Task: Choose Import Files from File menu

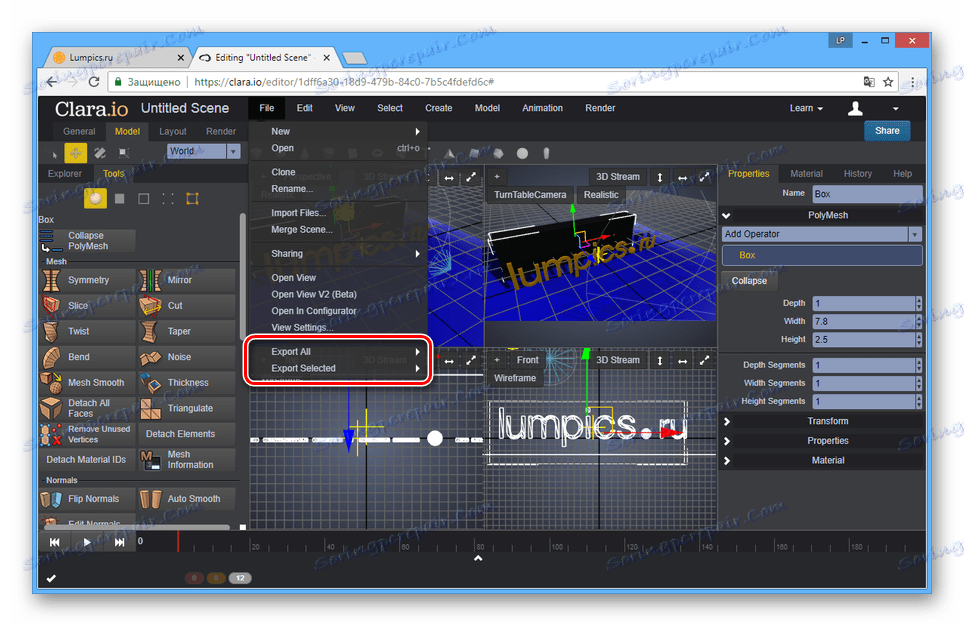Action: click(299, 213)
